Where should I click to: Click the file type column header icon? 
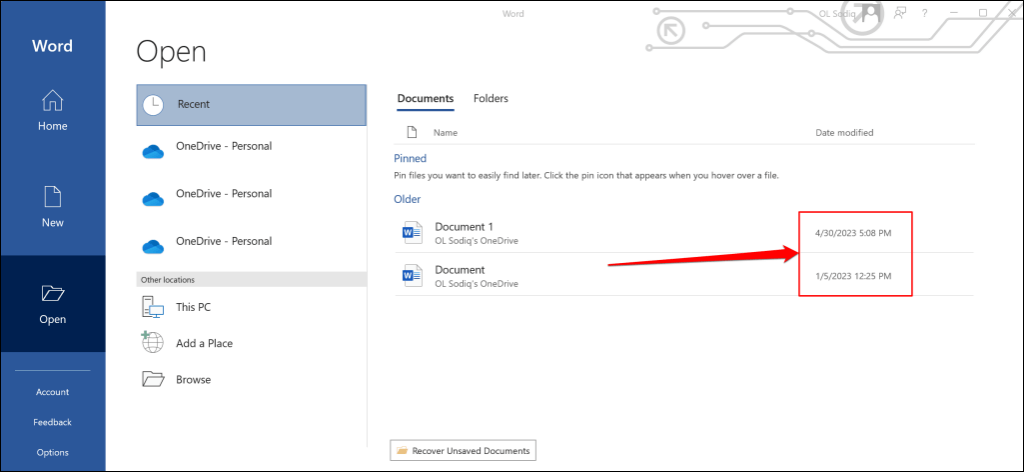[x=411, y=133]
